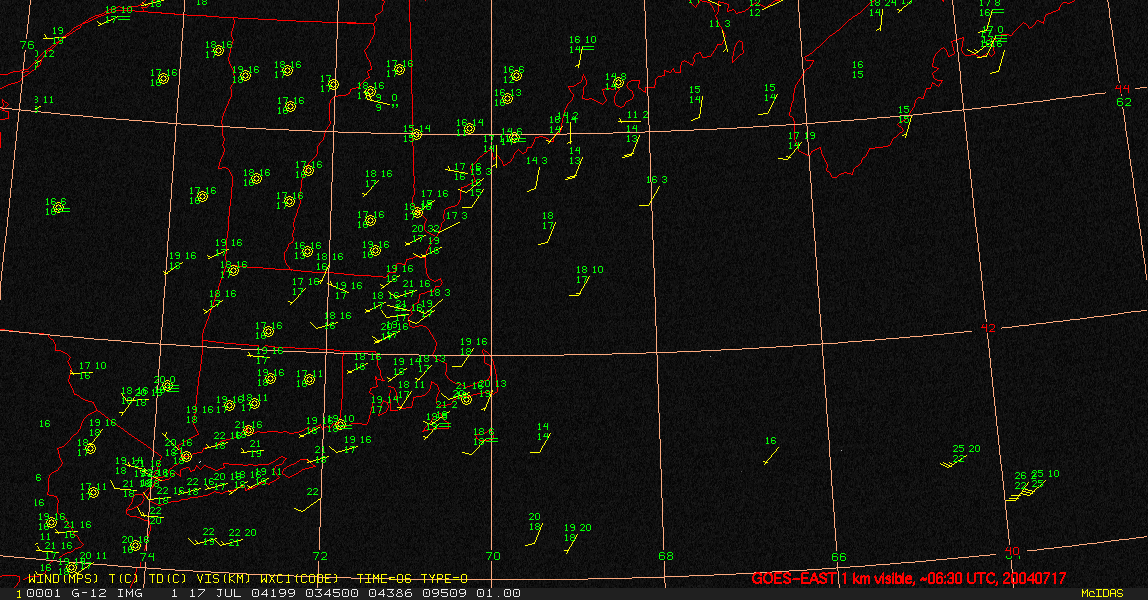Click the yellow McIDAS label
Viewport: 1148px width, 600px height.
tap(1102, 593)
